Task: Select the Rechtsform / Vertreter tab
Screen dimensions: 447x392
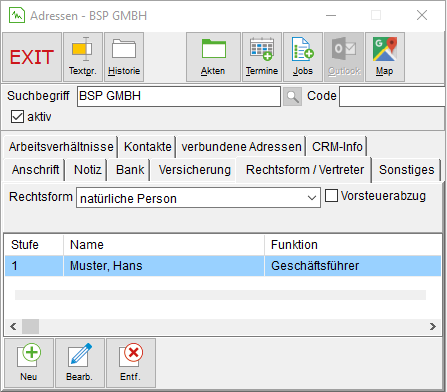Action: point(305,170)
